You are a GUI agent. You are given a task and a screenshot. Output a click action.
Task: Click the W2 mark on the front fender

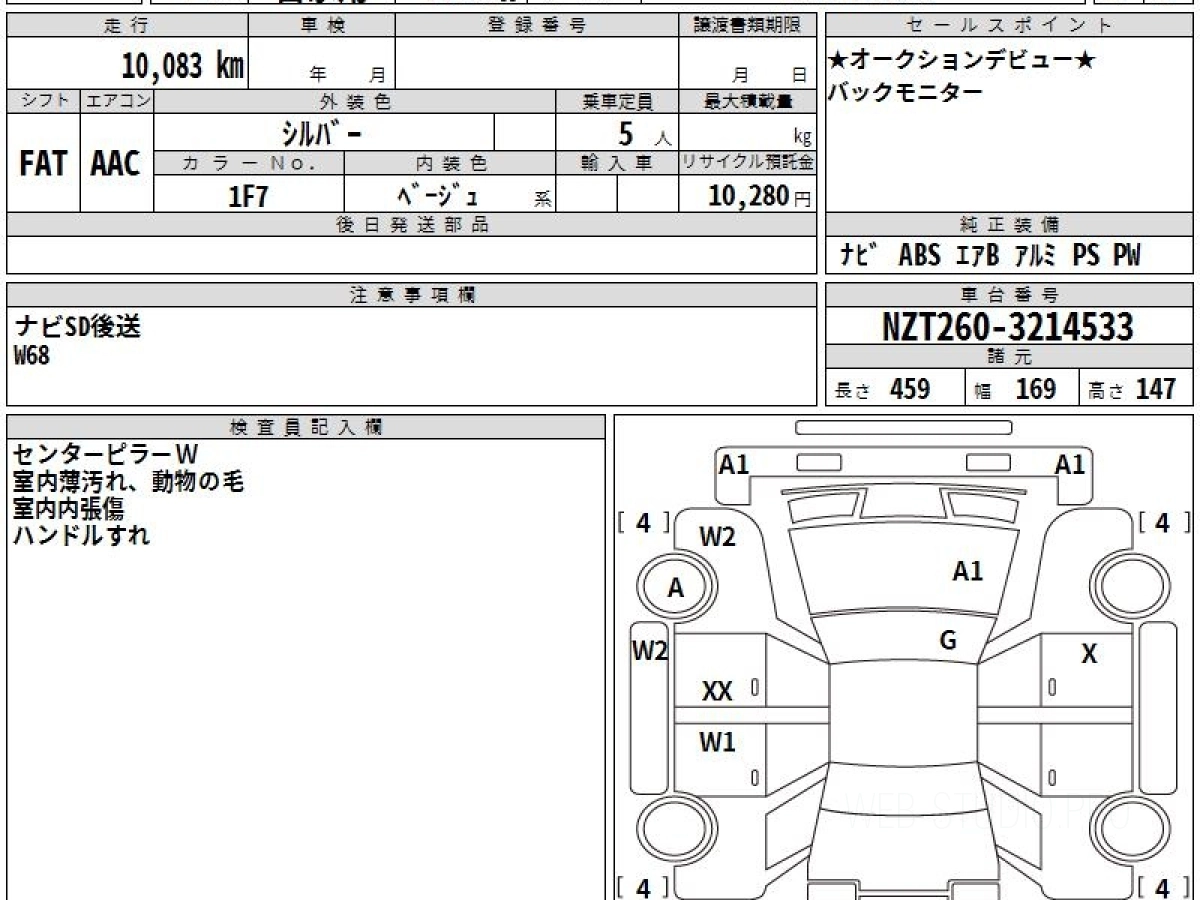717,538
